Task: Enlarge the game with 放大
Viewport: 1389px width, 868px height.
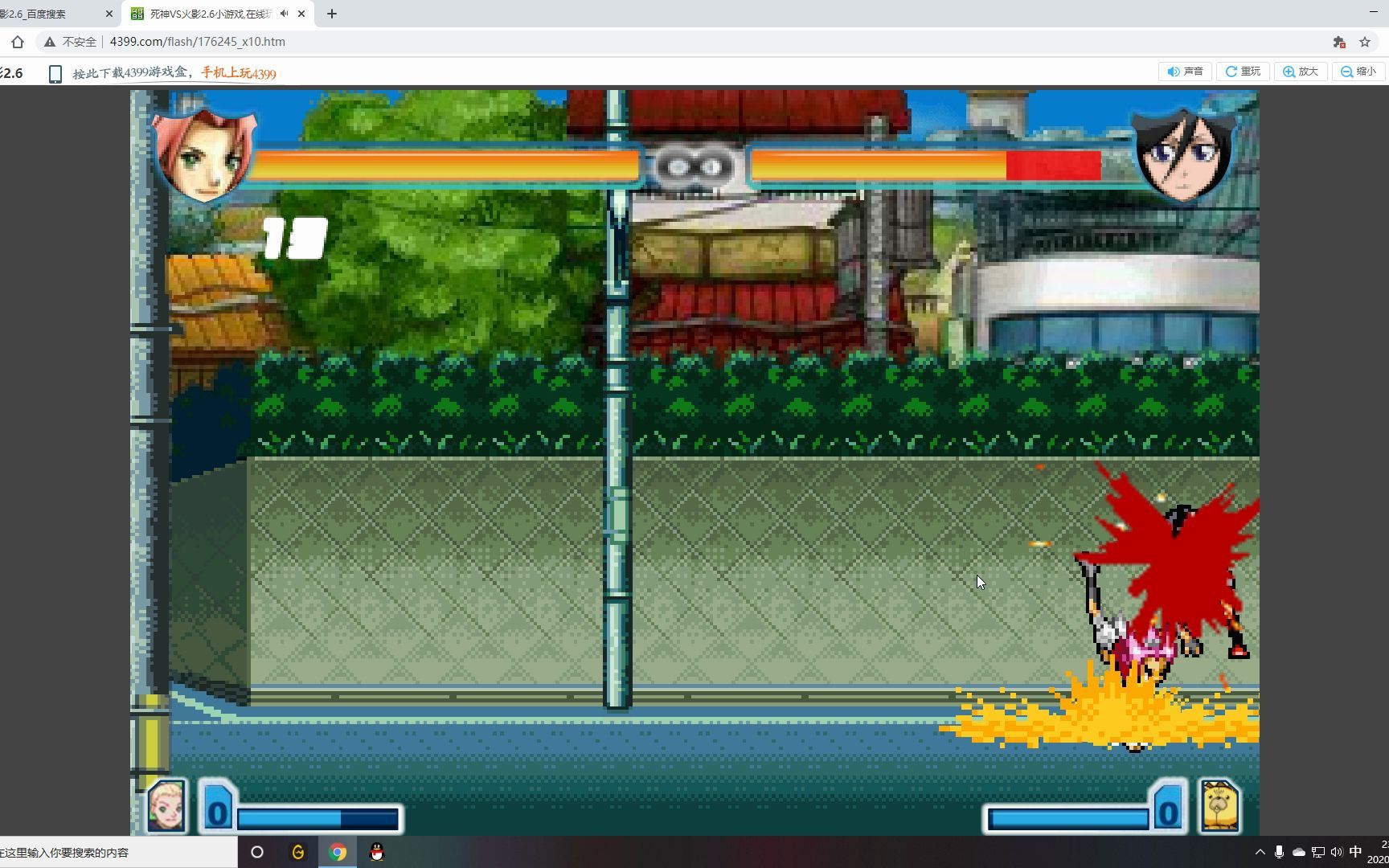Action: click(1301, 72)
